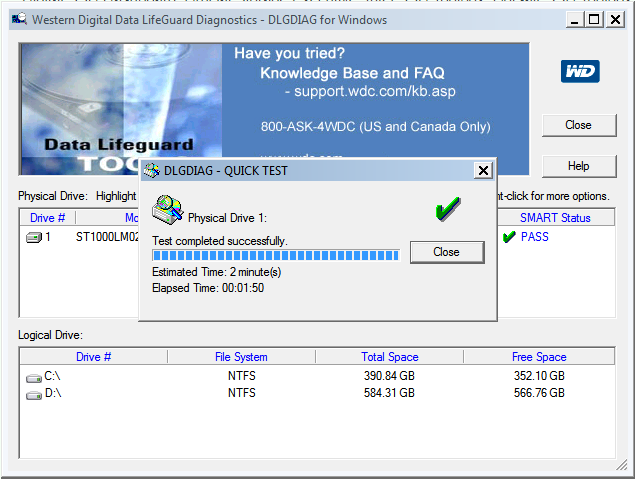
Task: Click the WD logo icon
Action: point(580,72)
